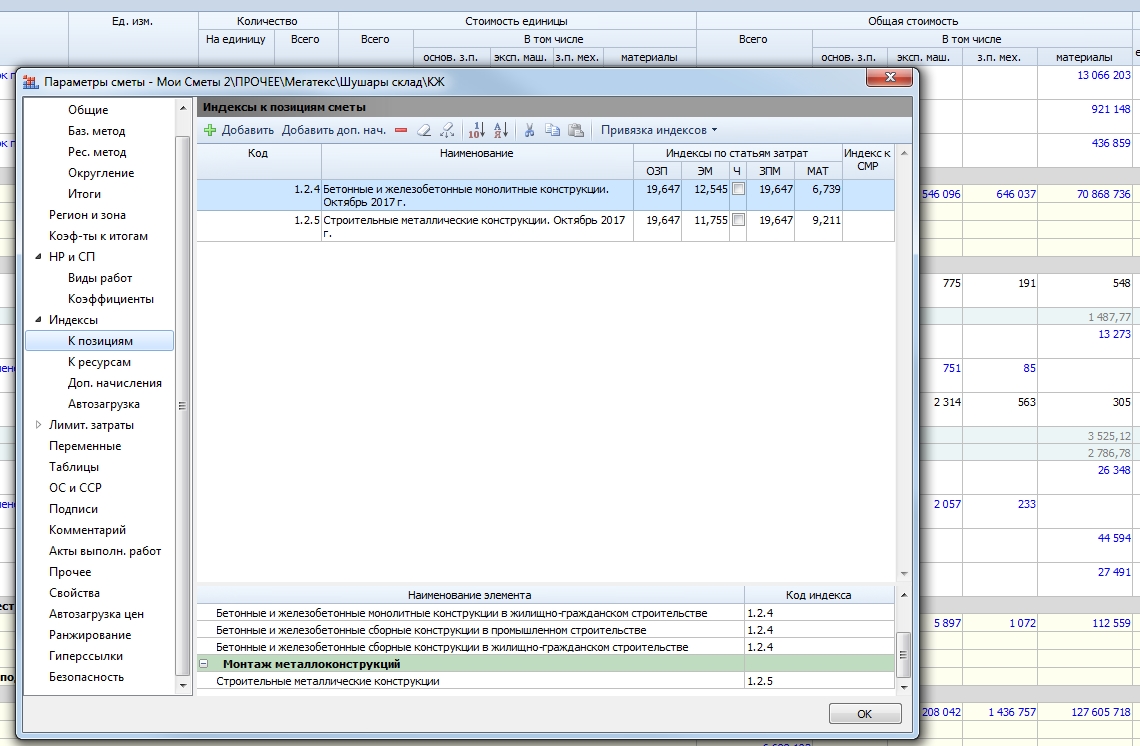Viewport: 1140px width, 746px height.
Task: Select Рес. метод in the tree
Action: pos(97,152)
